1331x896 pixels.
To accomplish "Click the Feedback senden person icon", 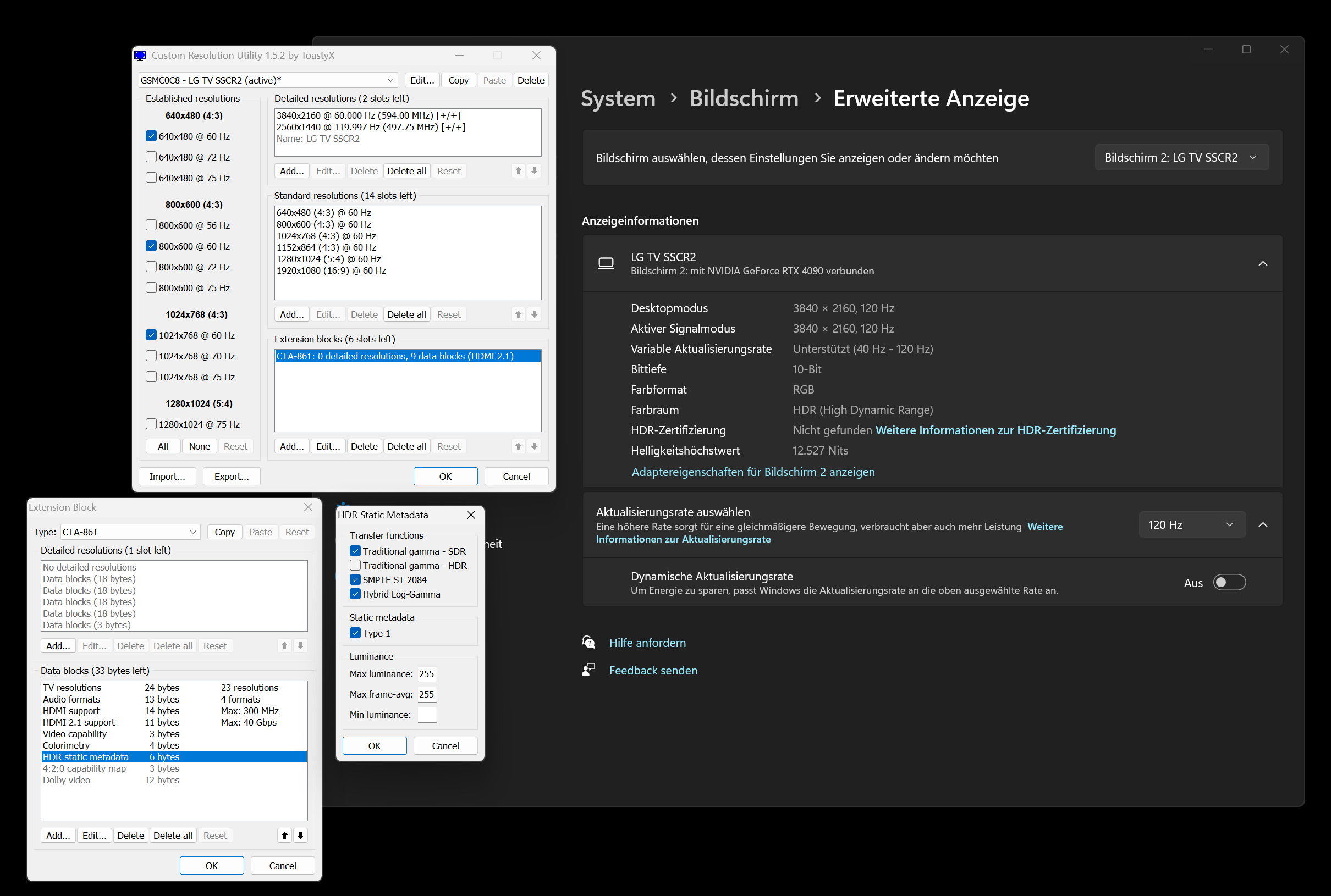I will click(x=588, y=670).
